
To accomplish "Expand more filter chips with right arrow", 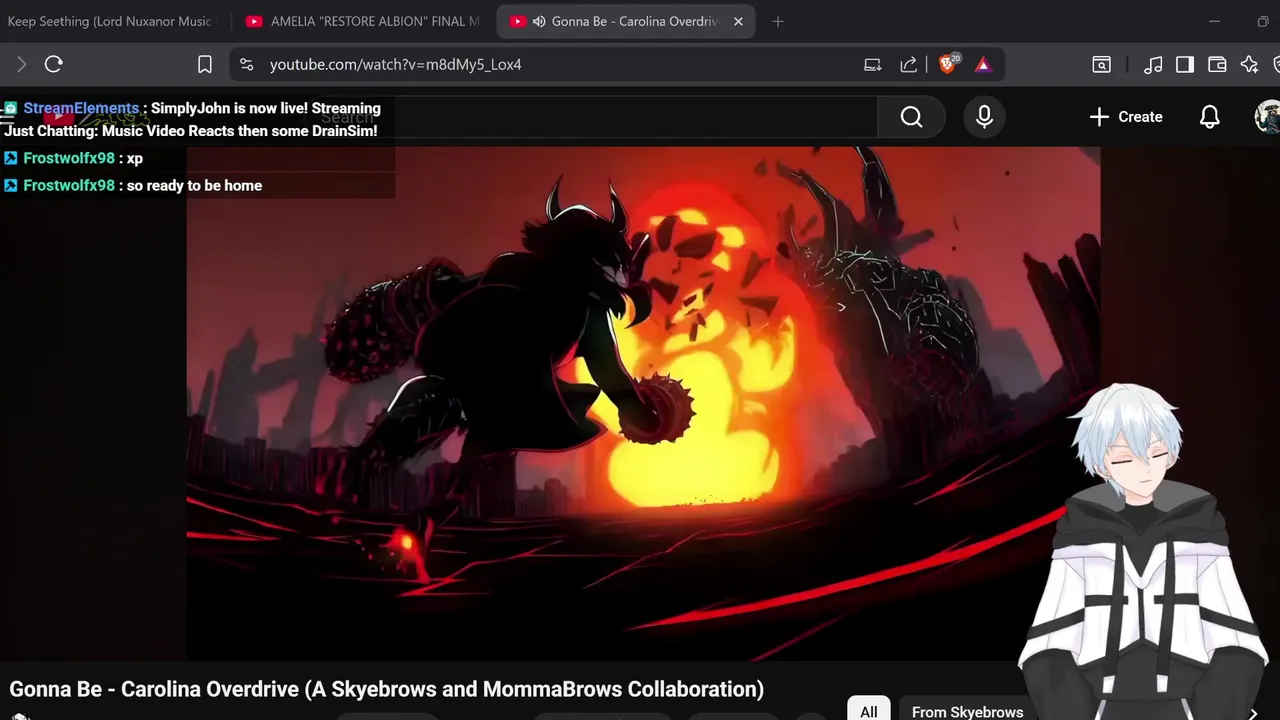I will [x=1252, y=712].
